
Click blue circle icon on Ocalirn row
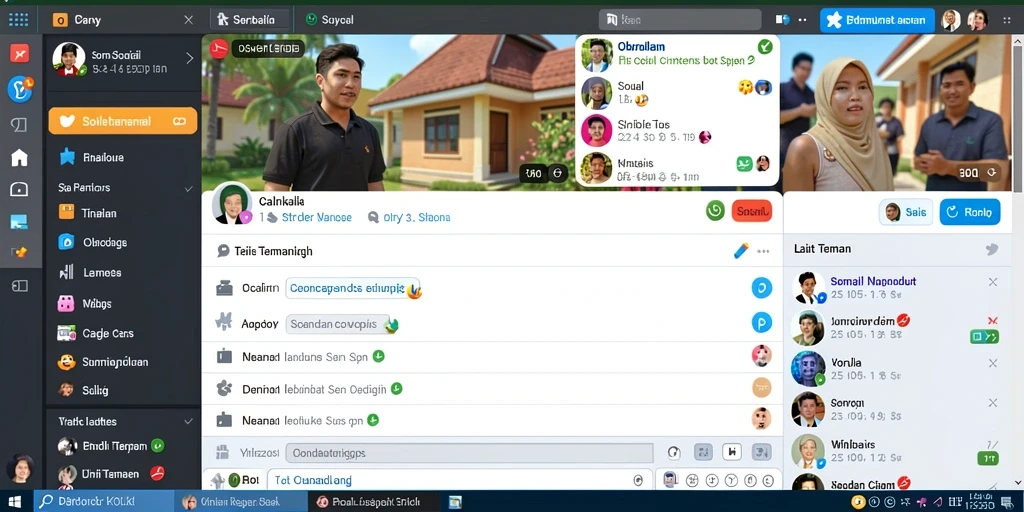[761, 288]
